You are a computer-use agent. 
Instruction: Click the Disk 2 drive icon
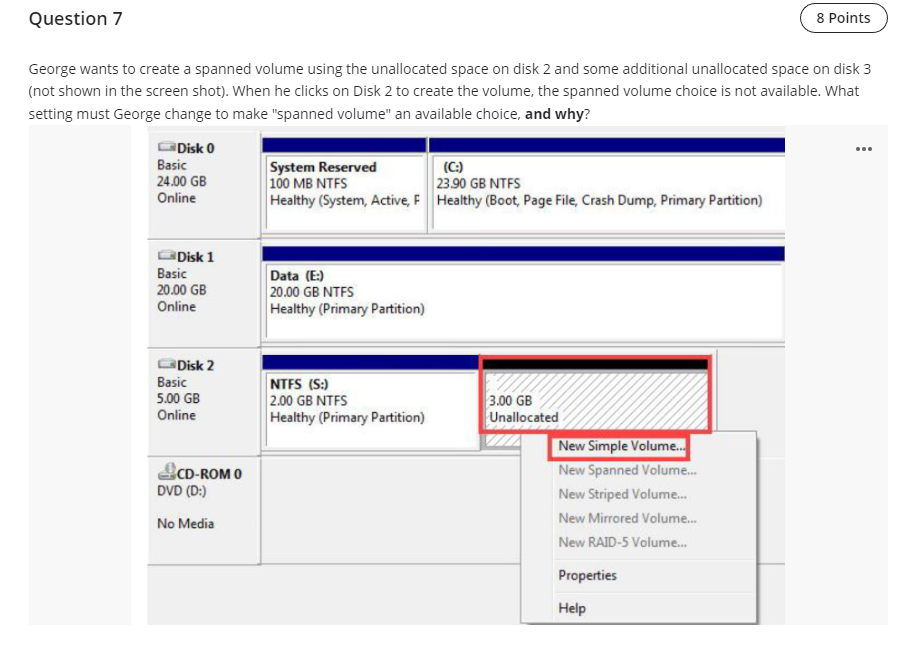(x=164, y=365)
